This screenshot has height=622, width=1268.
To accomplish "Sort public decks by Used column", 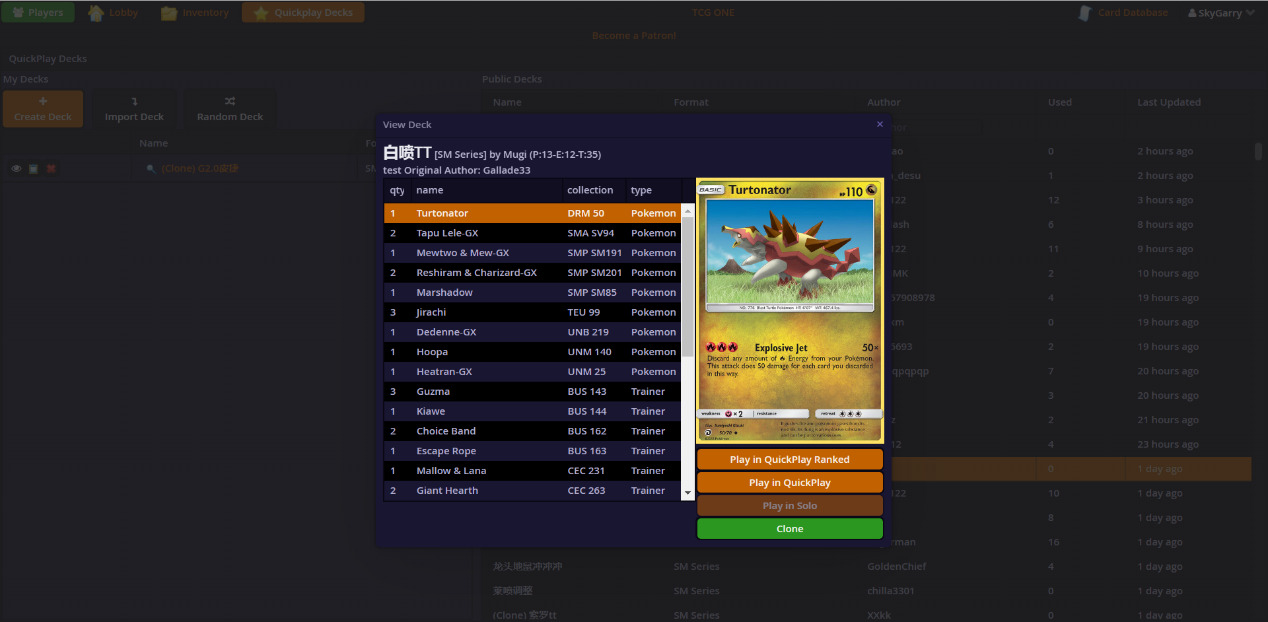I will pyautogui.click(x=1060, y=102).
